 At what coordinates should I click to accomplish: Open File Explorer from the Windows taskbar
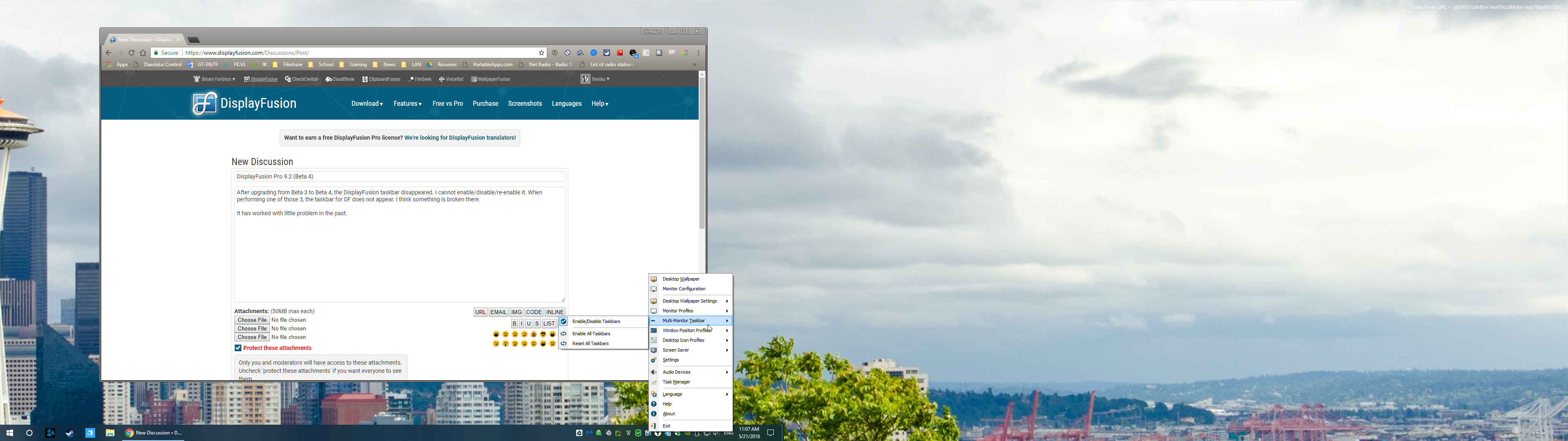pyautogui.click(x=110, y=433)
